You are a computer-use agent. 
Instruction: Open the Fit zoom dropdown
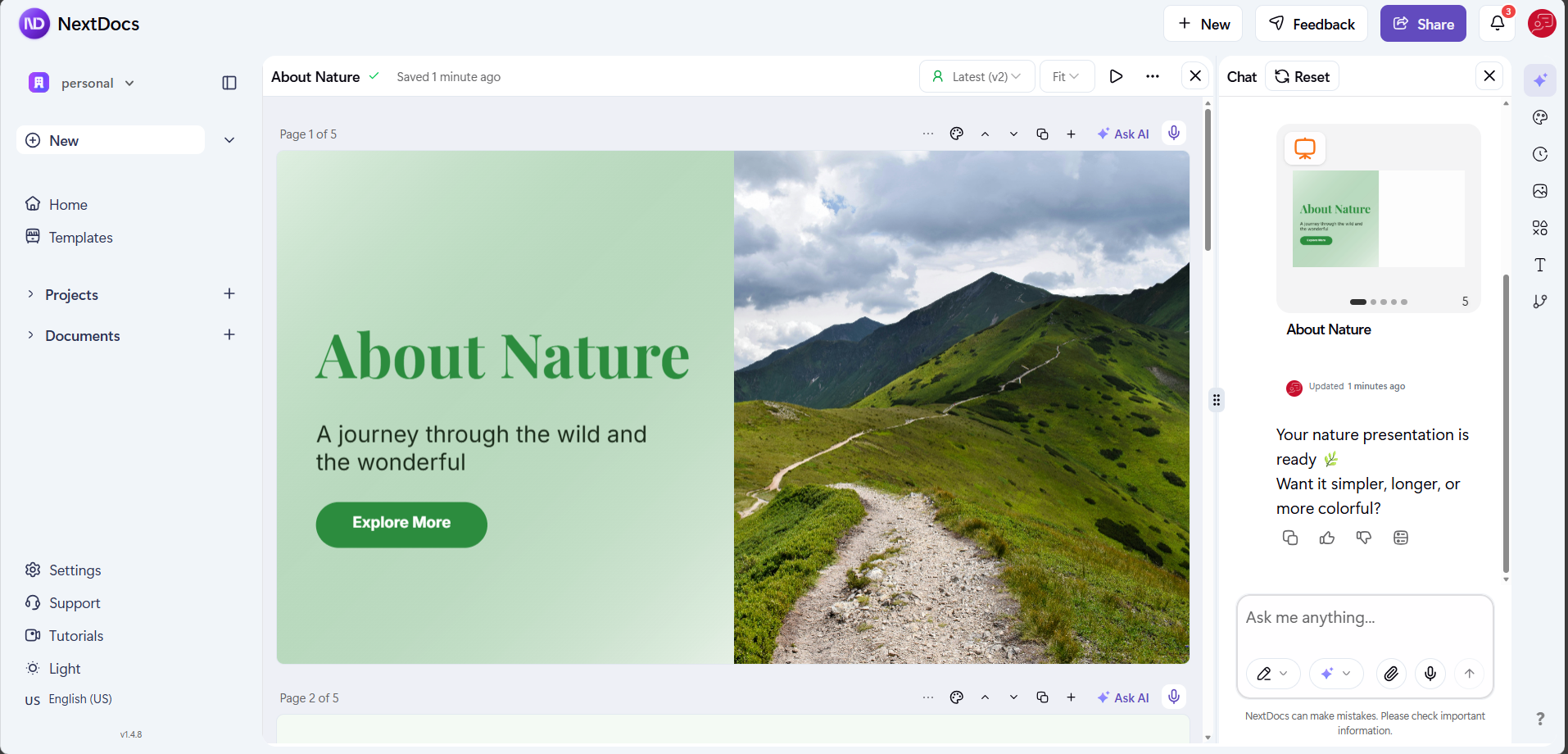[x=1067, y=76]
